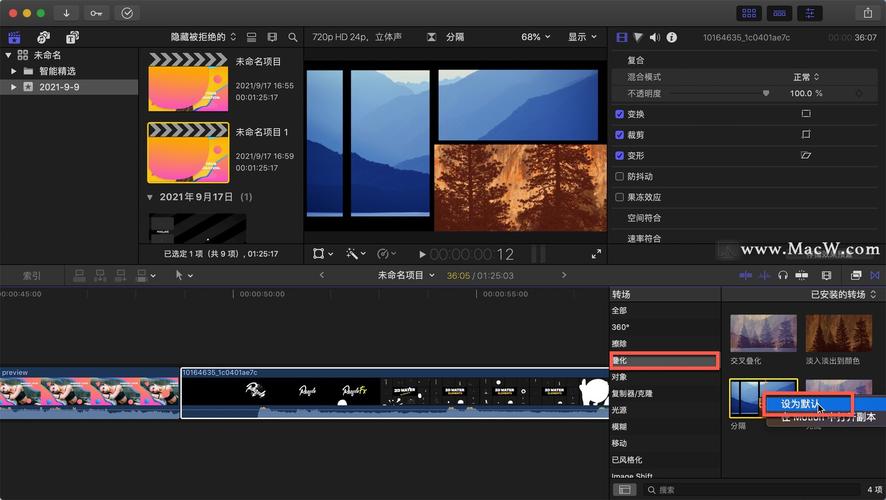886x500 pixels.
Task: Toggle the timeline layout icon in title bar
Action: (x=779, y=13)
